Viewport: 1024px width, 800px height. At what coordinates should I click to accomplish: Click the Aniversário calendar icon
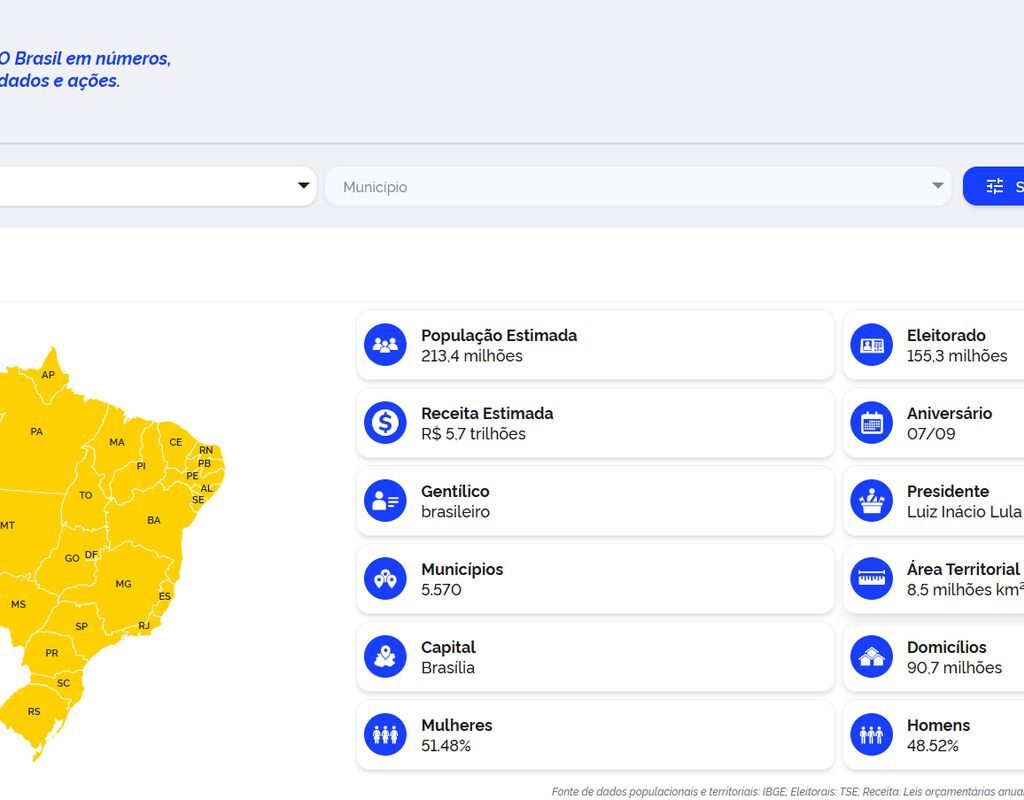[871, 423]
